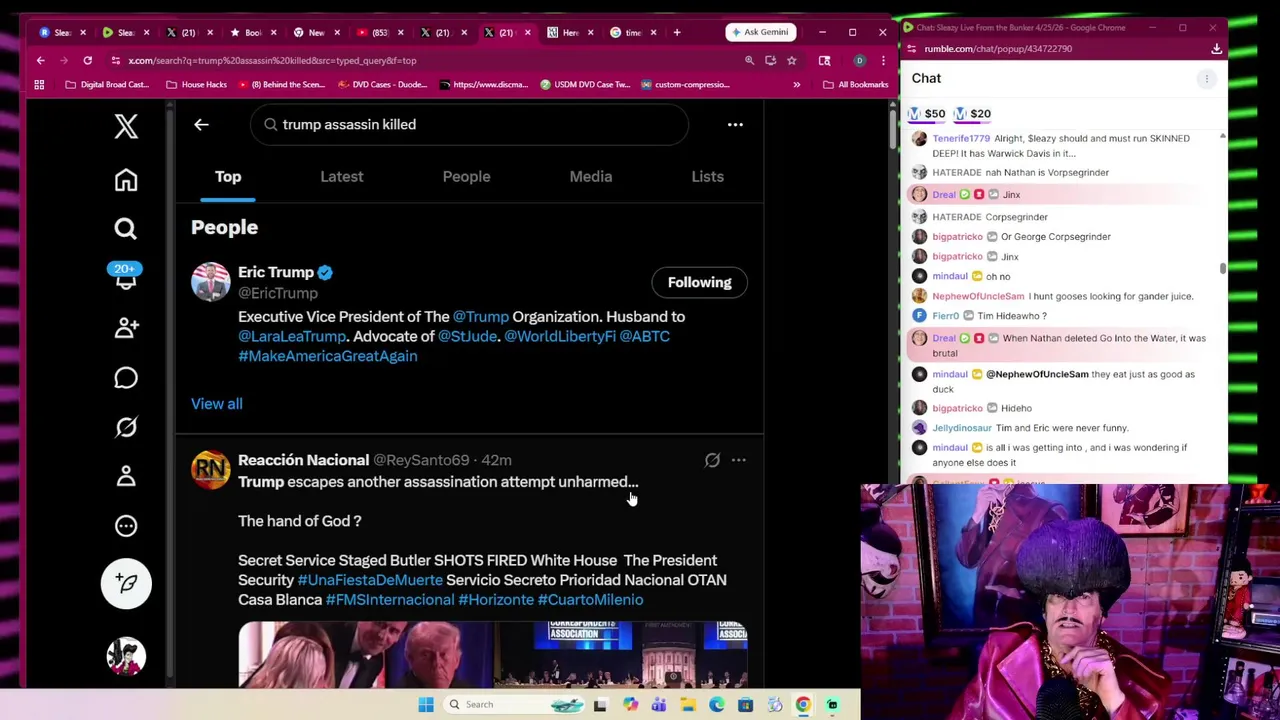Open the @LaraLeaTrump mention link
This screenshot has width=1280, height=720.
pyautogui.click(x=292, y=336)
